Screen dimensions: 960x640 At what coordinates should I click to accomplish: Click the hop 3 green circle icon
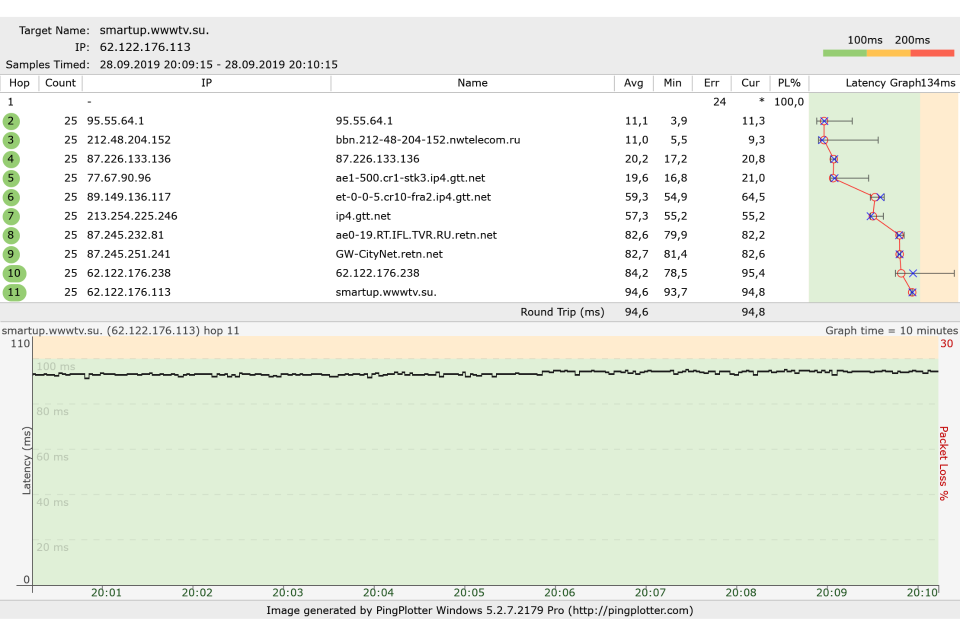click(x=11, y=140)
